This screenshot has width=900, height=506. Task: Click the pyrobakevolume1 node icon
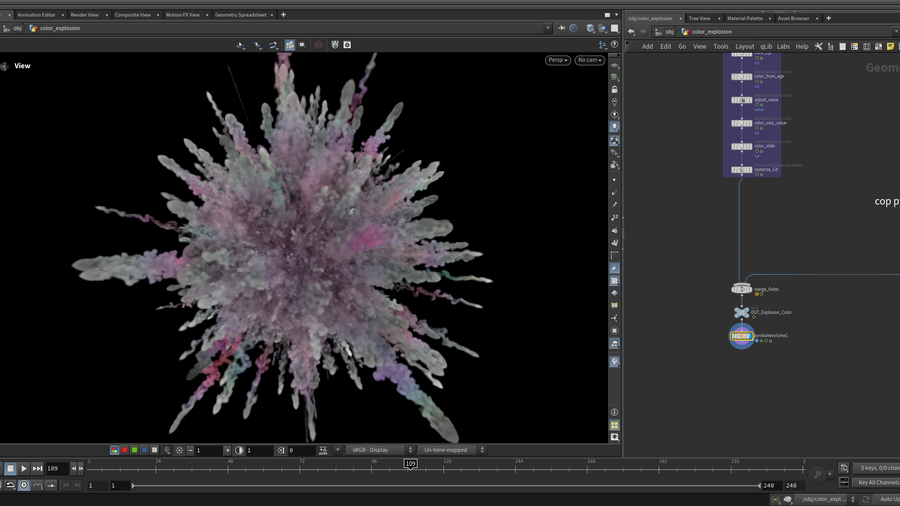741,336
